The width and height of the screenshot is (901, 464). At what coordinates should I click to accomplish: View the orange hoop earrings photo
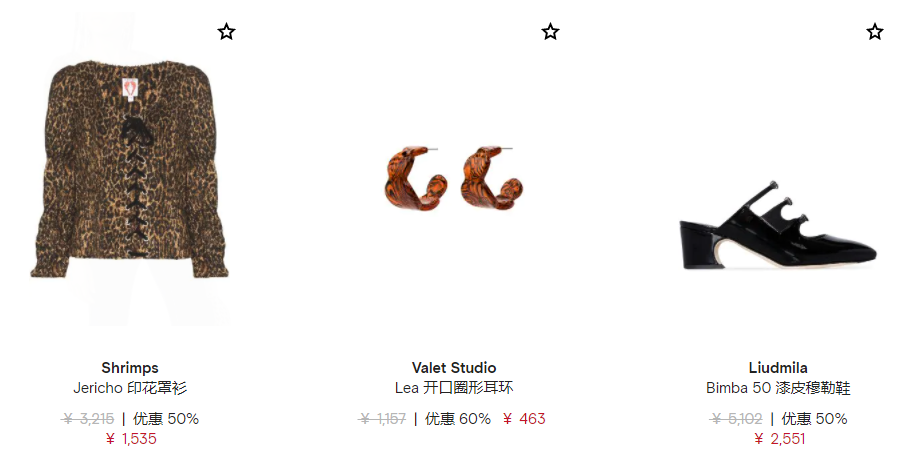pyautogui.click(x=454, y=178)
